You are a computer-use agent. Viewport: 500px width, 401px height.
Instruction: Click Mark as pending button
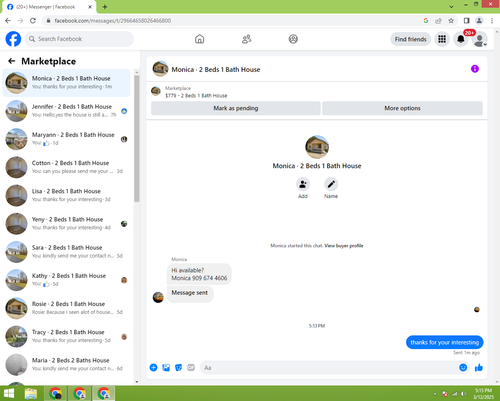point(236,108)
